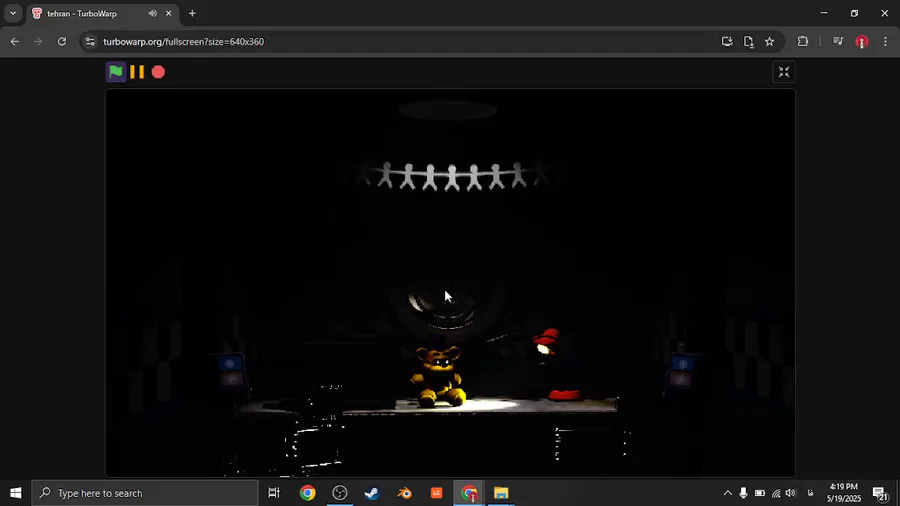Open the Chrome profile avatar menu
This screenshot has width=900, height=506.
[x=862, y=41]
